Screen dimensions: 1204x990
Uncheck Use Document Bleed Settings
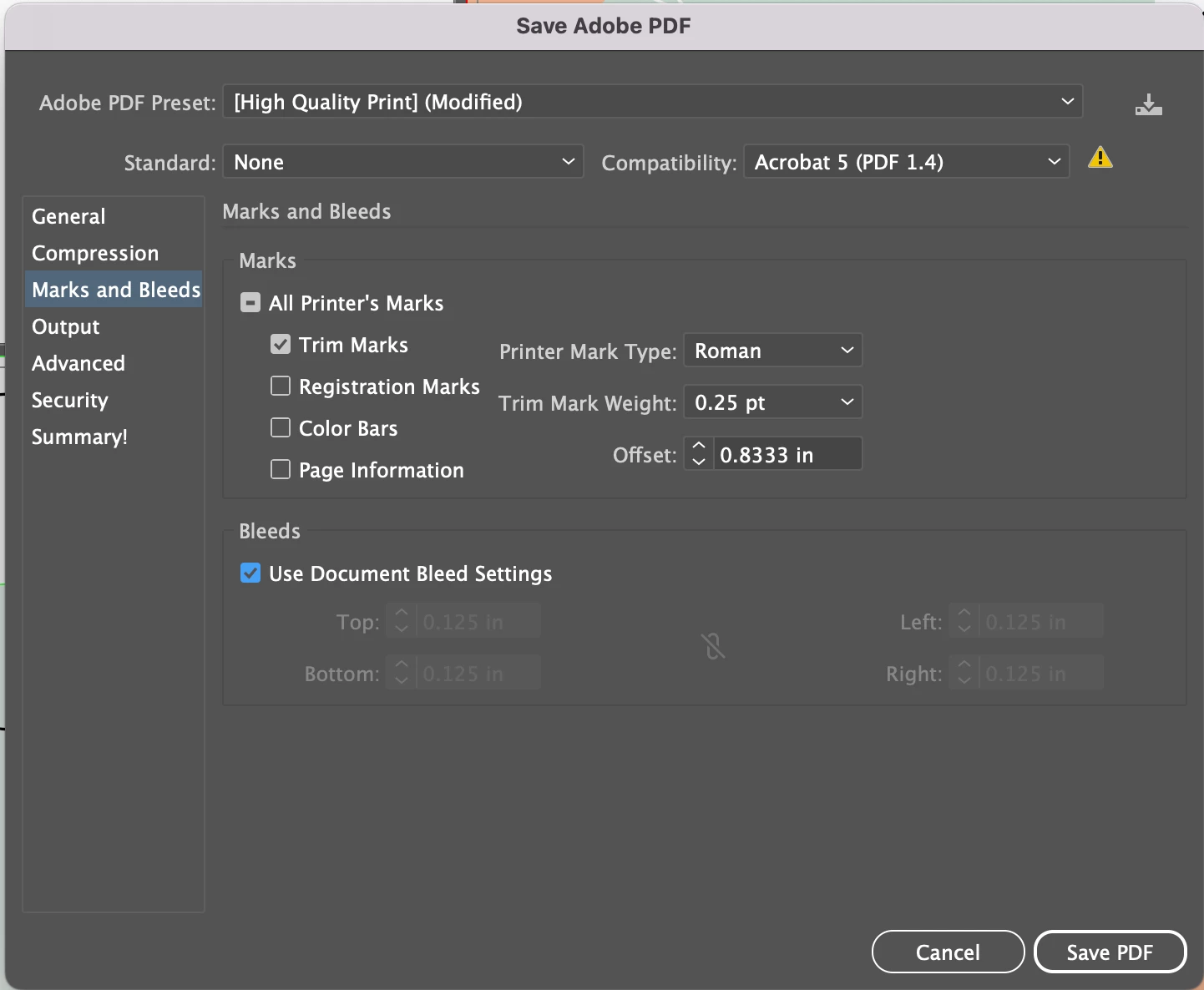click(250, 573)
